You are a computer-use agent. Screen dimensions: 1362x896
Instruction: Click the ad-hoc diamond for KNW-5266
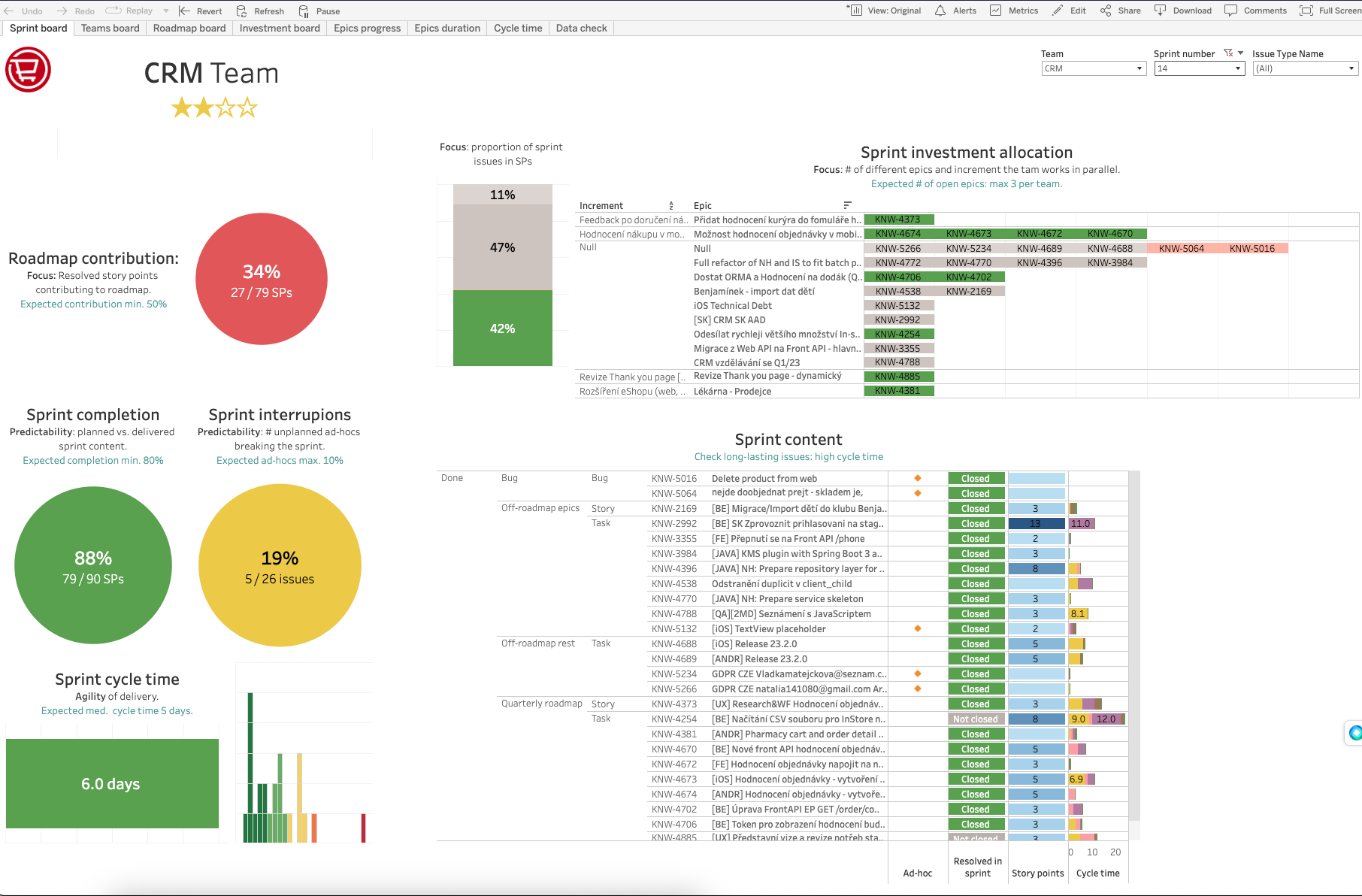click(x=918, y=689)
